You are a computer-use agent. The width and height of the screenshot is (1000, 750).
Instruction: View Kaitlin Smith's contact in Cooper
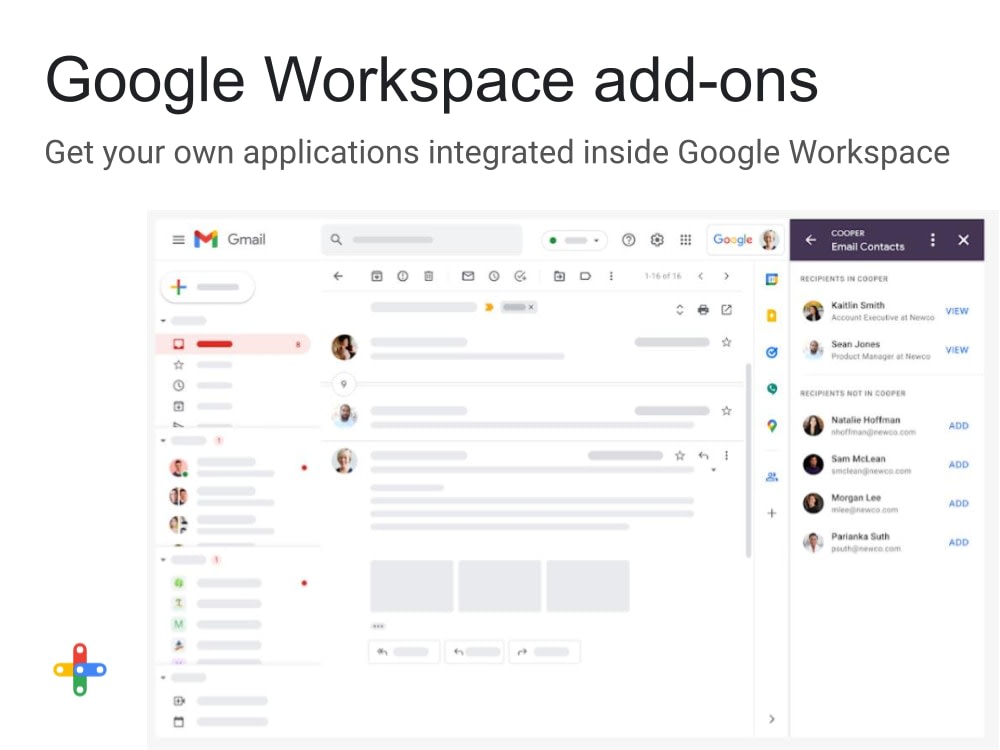(x=957, y=311)
